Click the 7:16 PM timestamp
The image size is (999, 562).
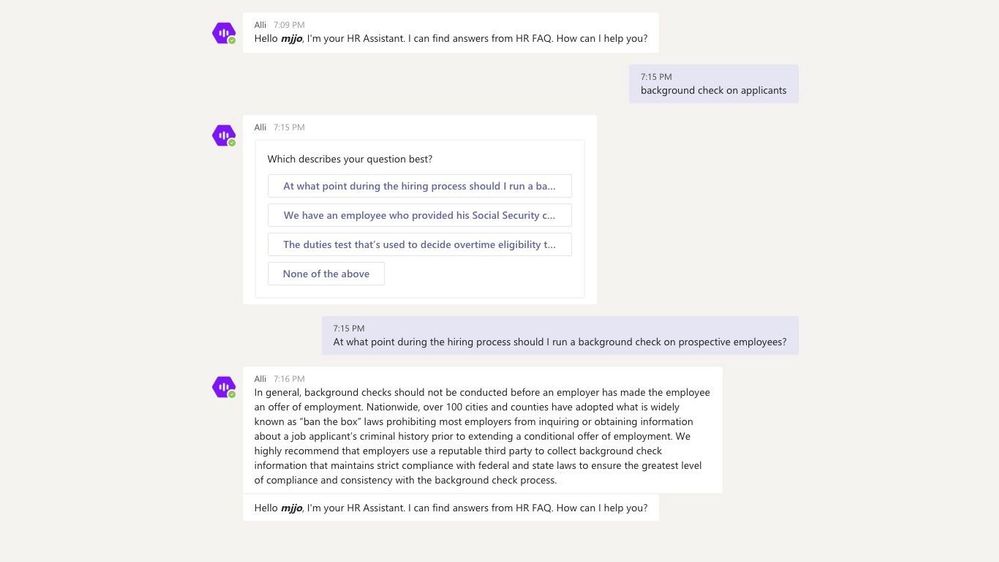click(289, 378)
